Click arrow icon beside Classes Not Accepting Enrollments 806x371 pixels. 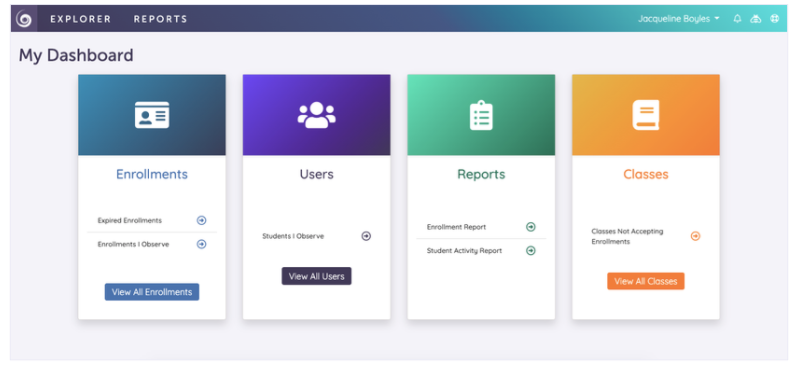click(695, 236)
